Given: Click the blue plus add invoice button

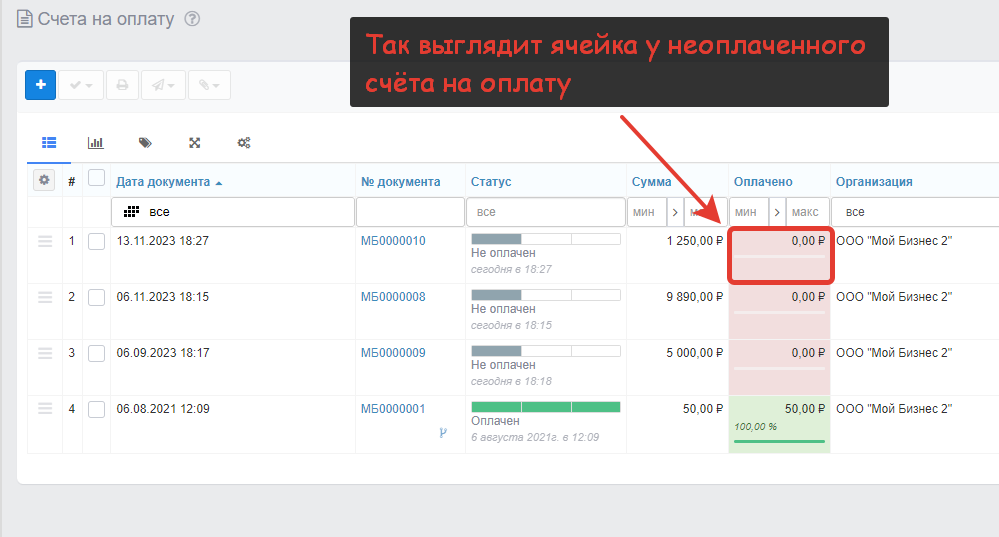Looking at the screenshot, I should (x=41, y=85).
